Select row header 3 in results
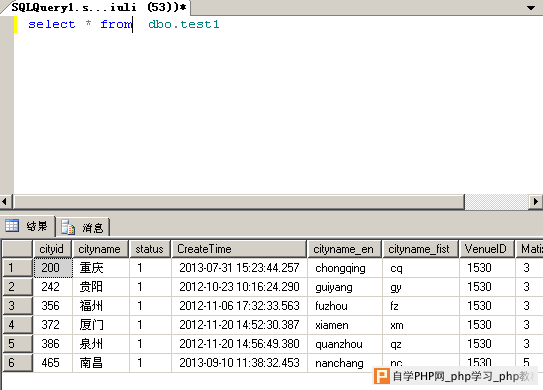543x390 pixels. (17, 306)
